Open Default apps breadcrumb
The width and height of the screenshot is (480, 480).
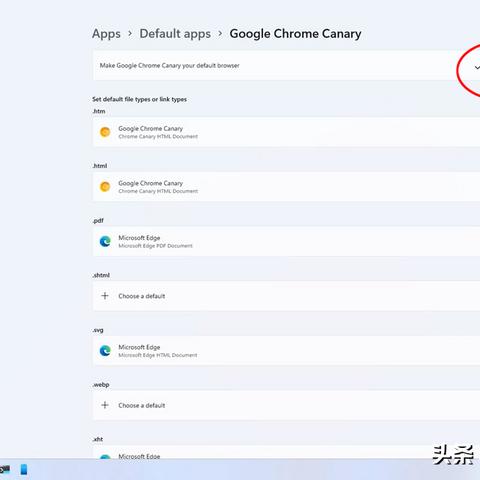175,34
